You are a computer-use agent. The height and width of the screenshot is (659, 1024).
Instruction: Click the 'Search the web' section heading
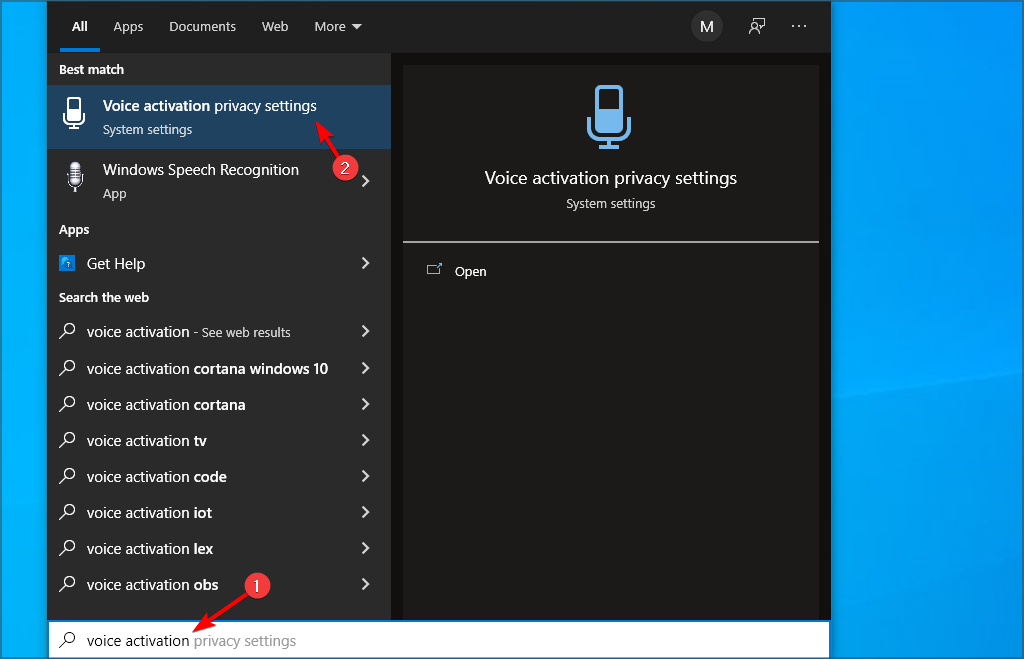click(104, 297)
